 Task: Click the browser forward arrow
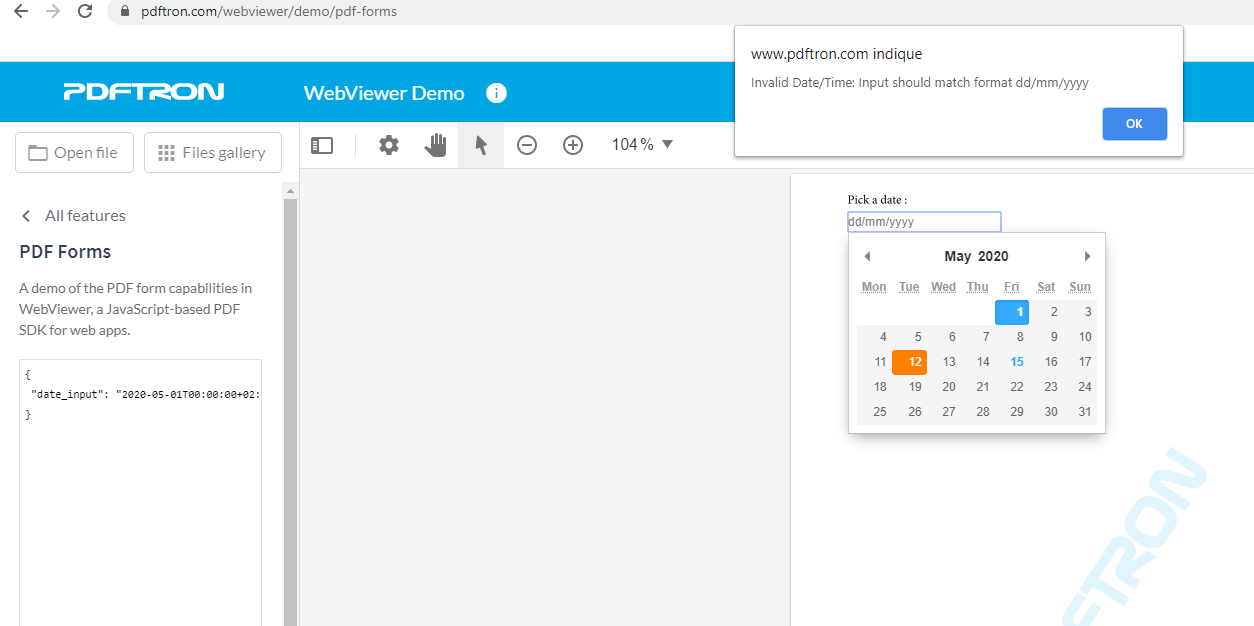point(53,12)
